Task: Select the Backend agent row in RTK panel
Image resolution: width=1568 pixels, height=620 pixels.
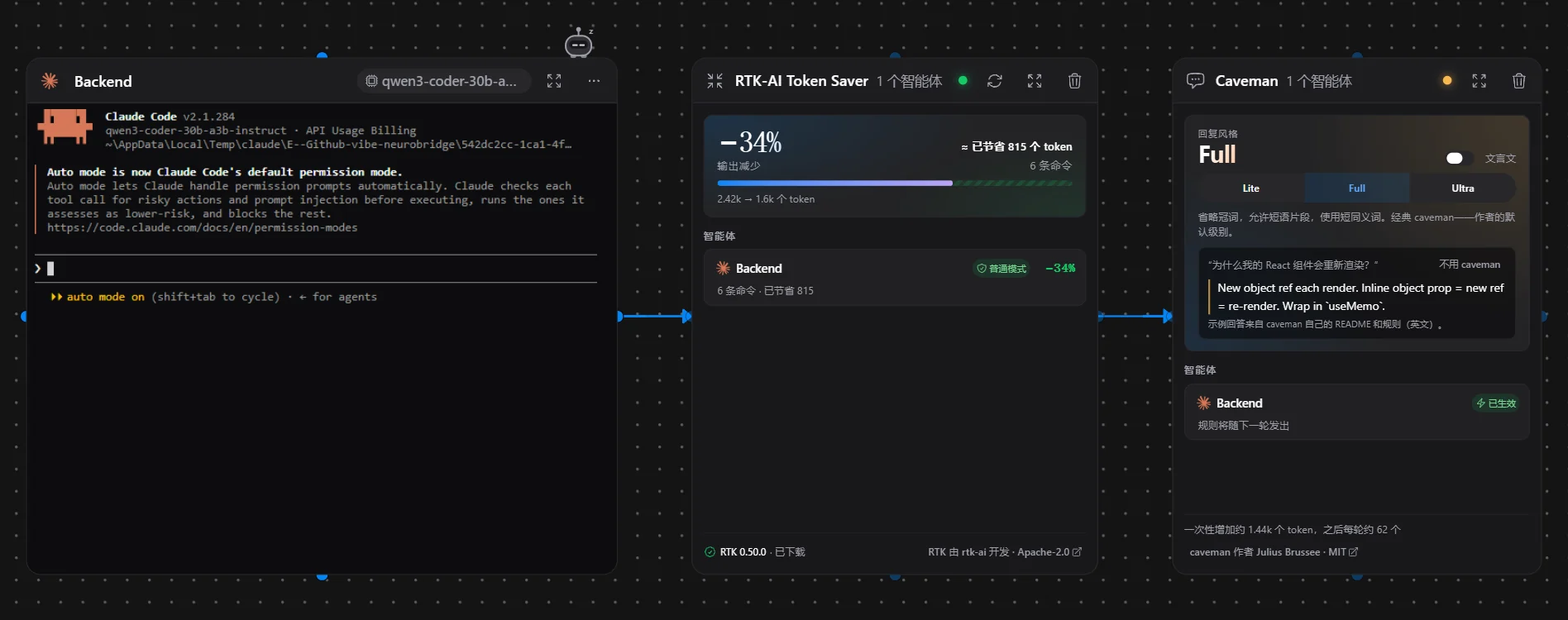Action: [x=895, y=278]
